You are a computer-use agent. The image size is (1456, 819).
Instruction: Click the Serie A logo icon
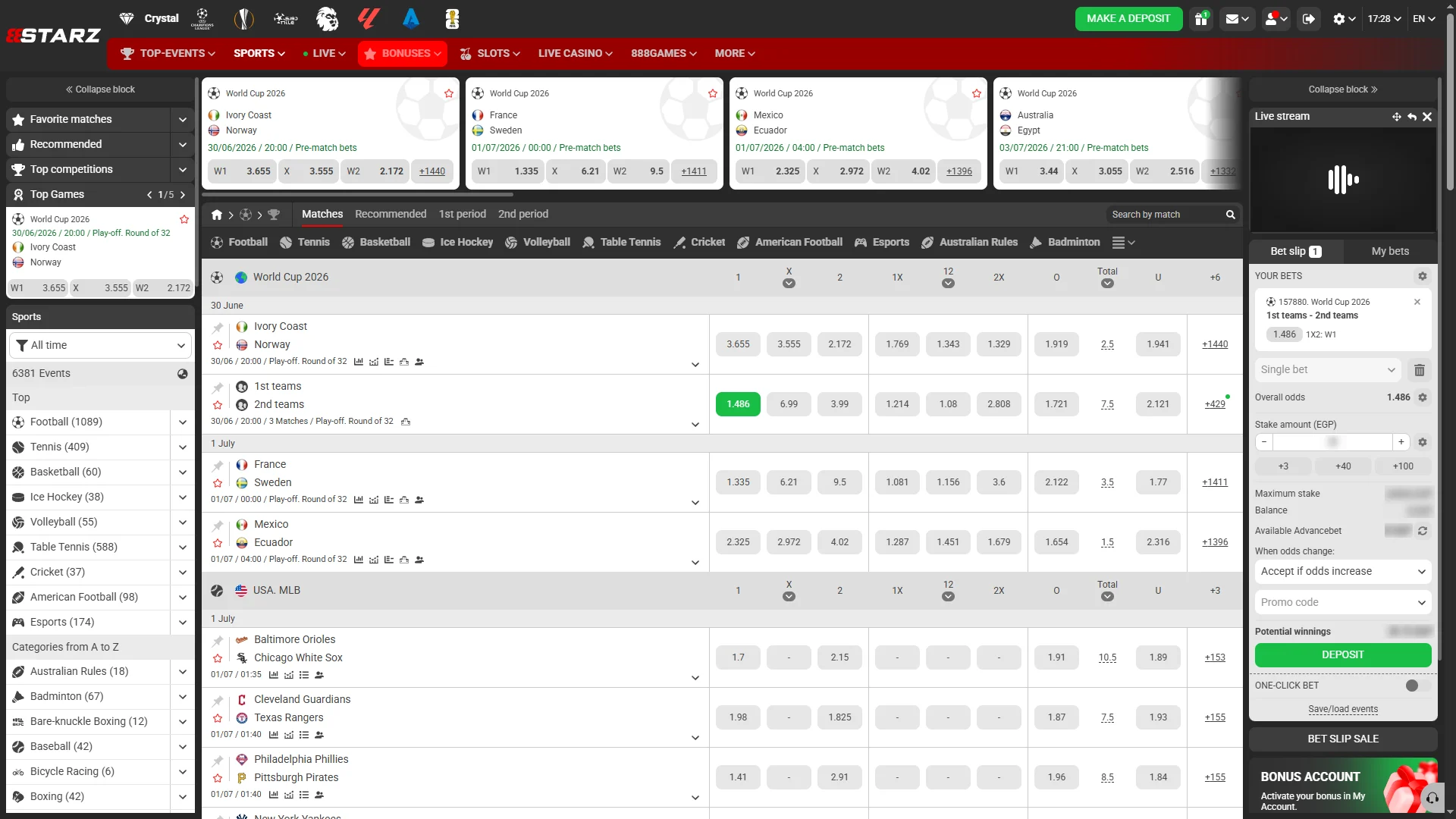[x=411, y=18]
